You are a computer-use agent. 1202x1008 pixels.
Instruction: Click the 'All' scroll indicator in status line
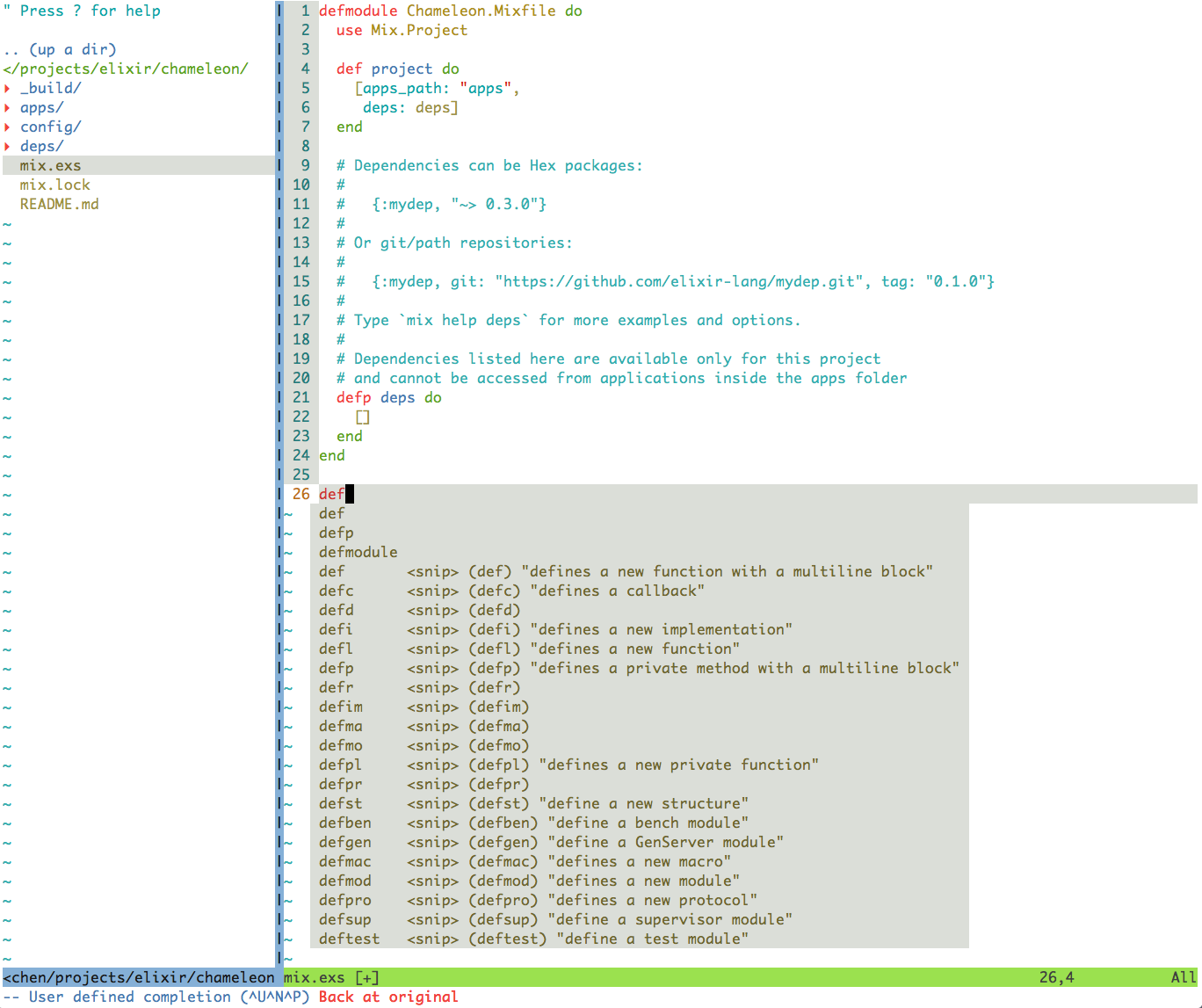point(1184,977)
